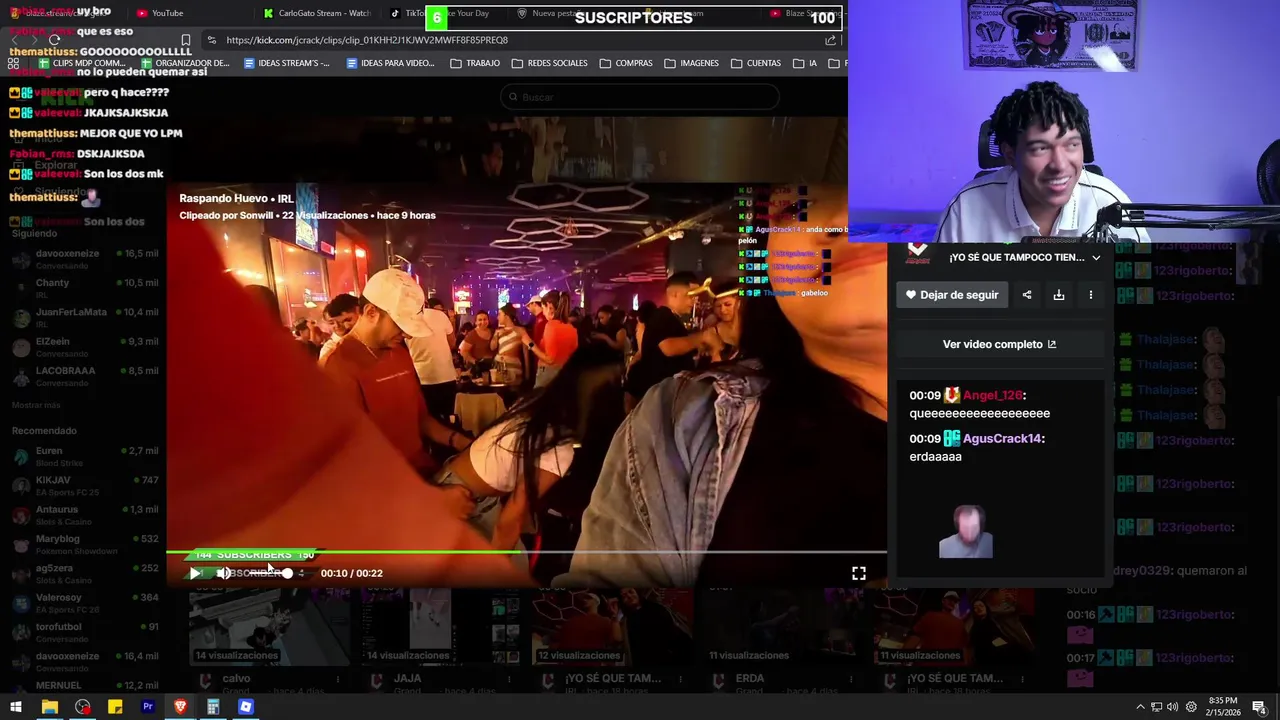Screen dimensions: 1280x720
Task: Open the Windows Start menu
Action: coord(15,707)
